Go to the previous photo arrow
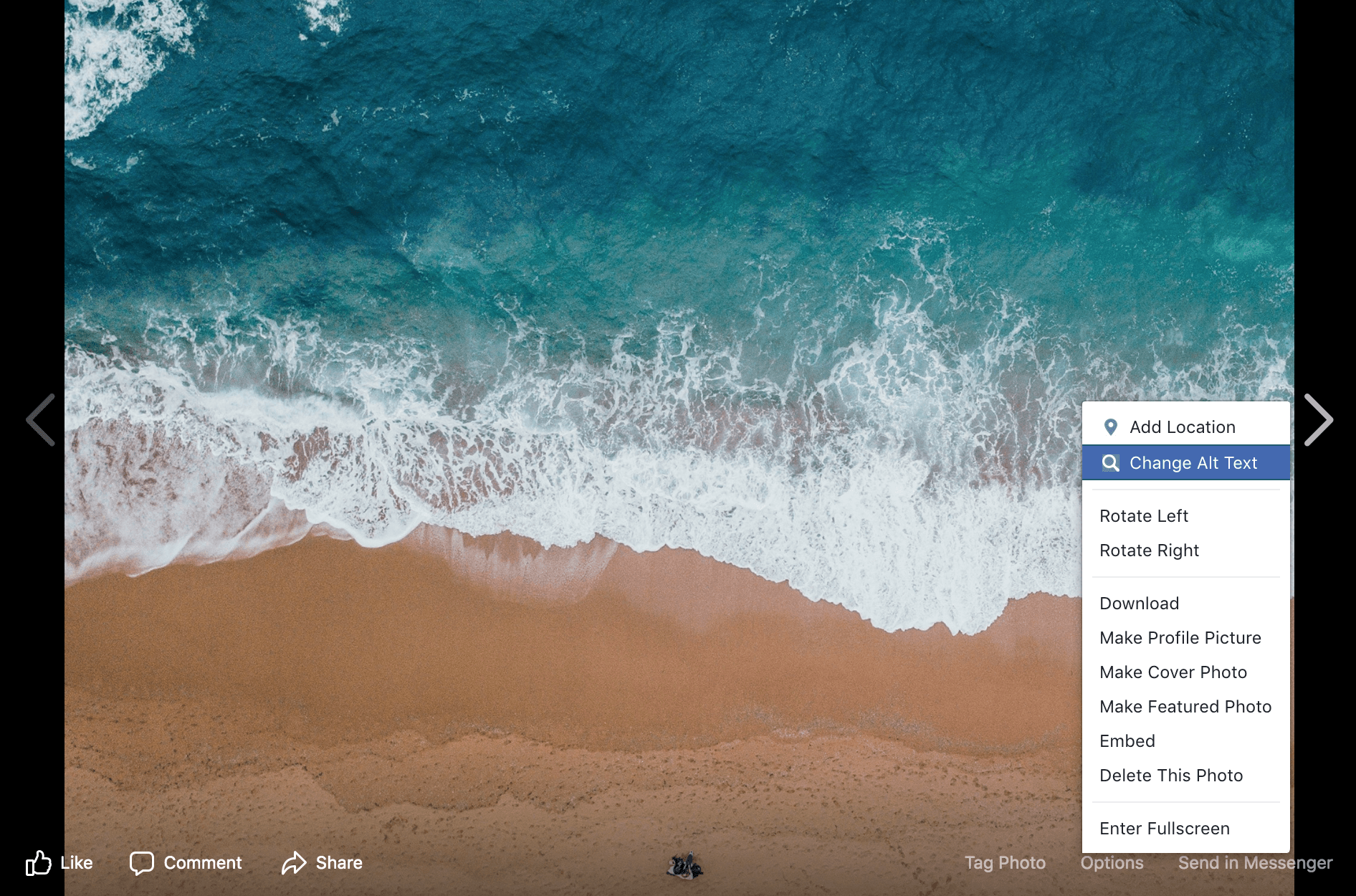The height and width of the screenshot is (896, 1356). click(41, 420)
